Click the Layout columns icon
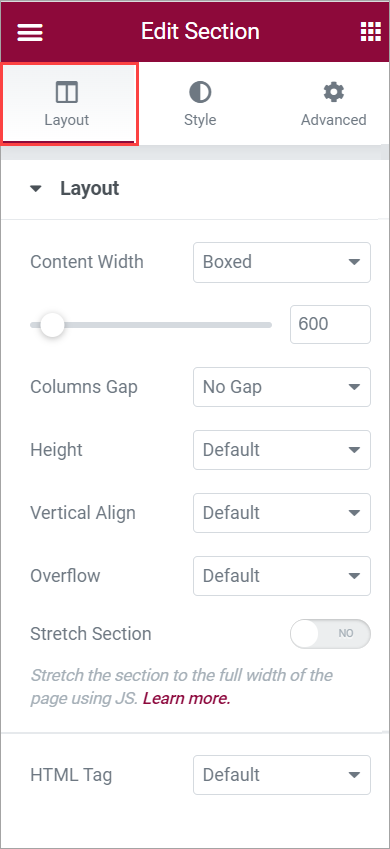The height and width of the screenshot is (849, 390). point(67,93)
